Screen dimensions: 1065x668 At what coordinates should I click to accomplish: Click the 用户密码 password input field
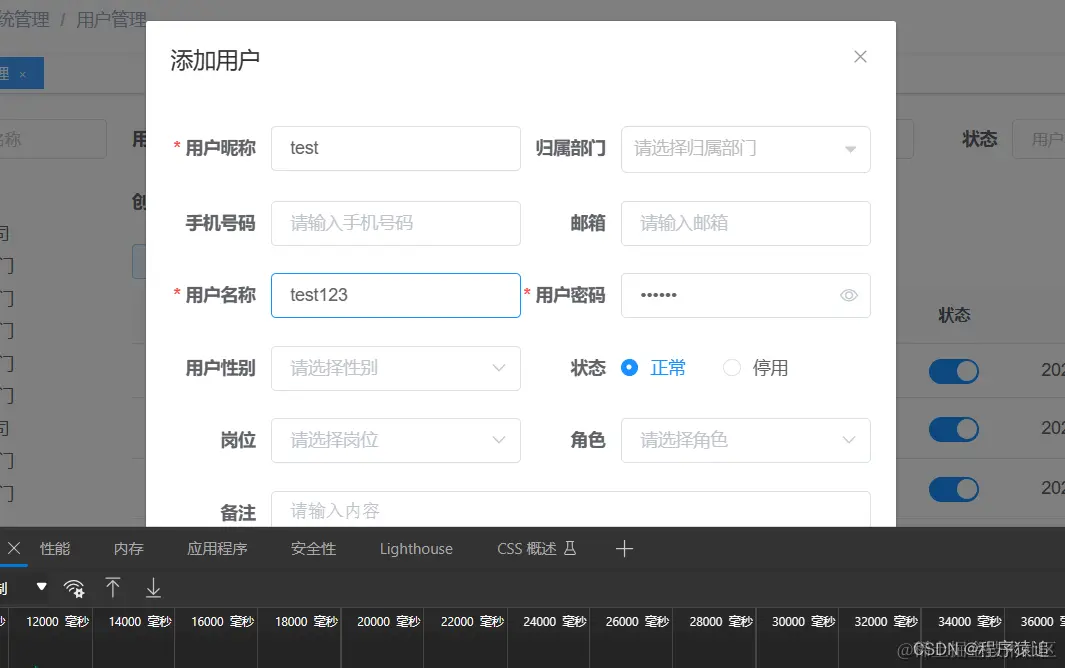click(745, 296)
